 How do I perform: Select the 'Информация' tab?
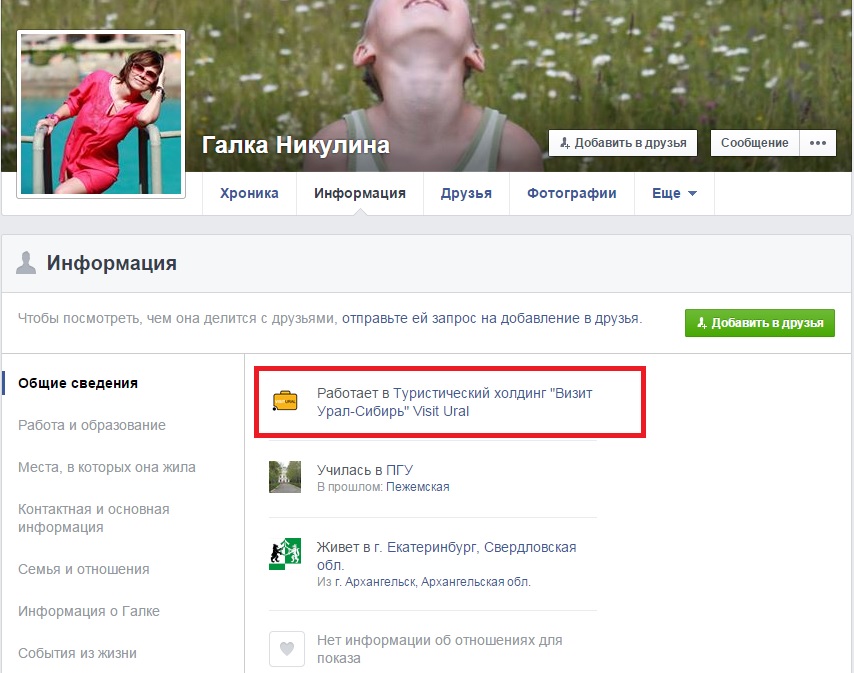click(x=359, y=193)
